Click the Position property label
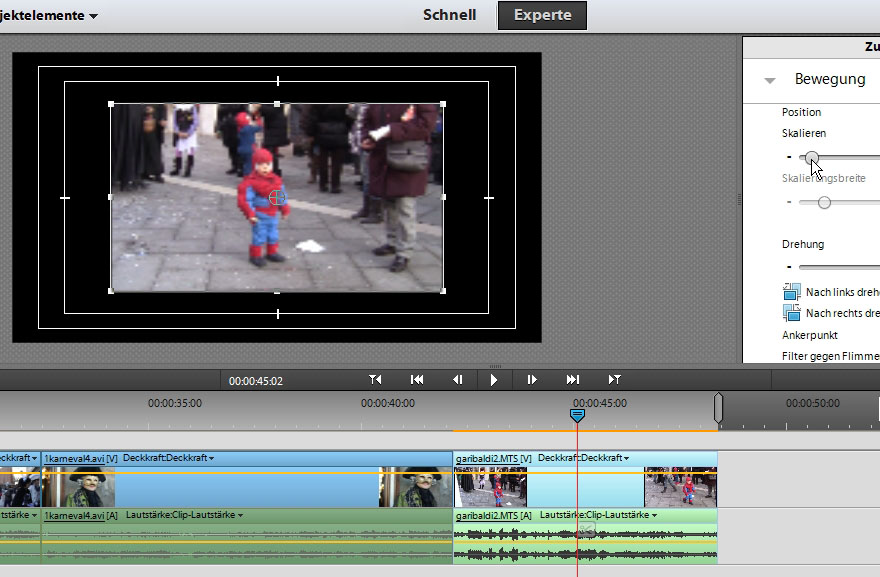880x577 pixels. tap(801, 112)
